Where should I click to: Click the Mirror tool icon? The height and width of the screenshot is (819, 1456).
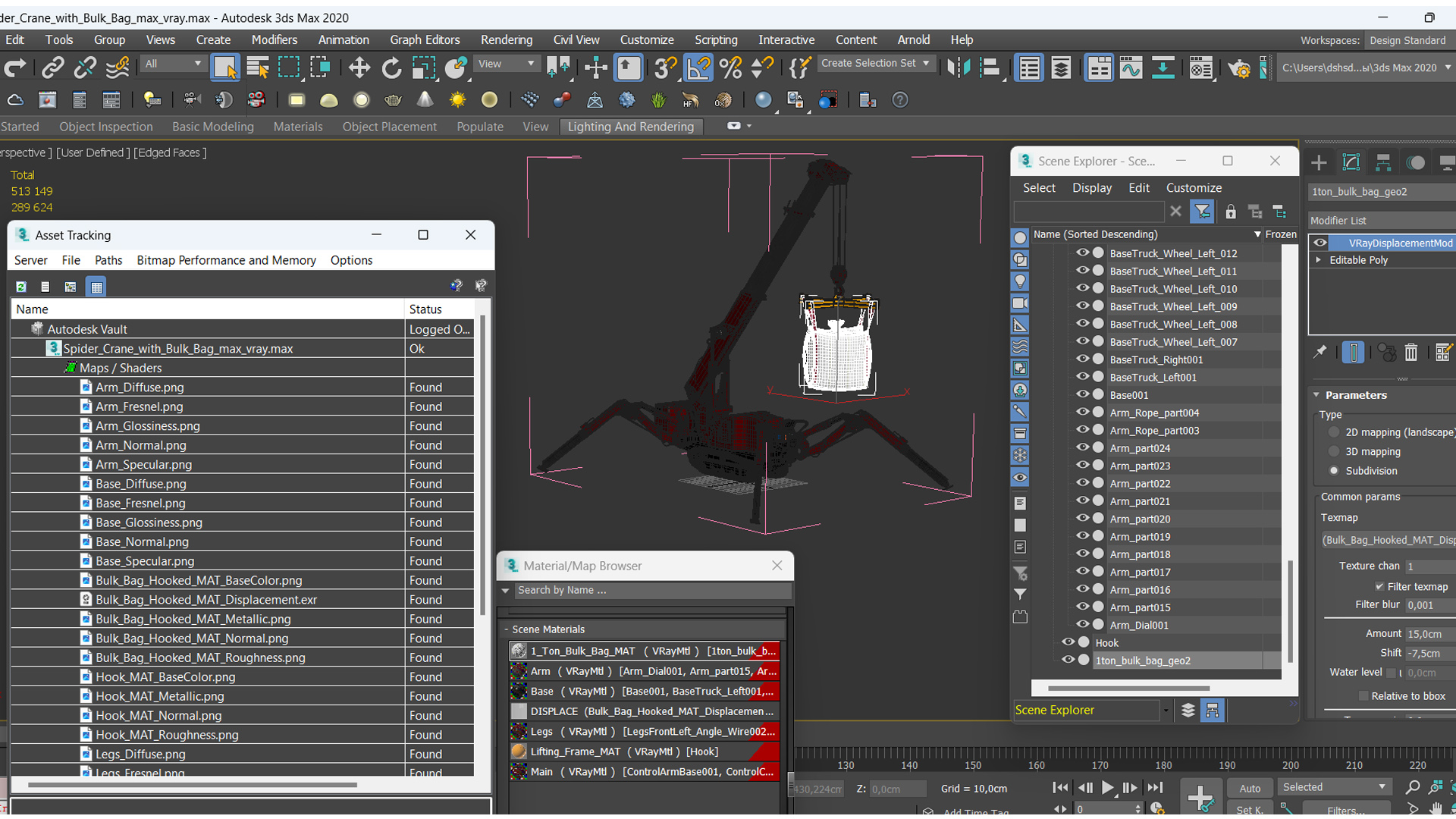point(959,68)
